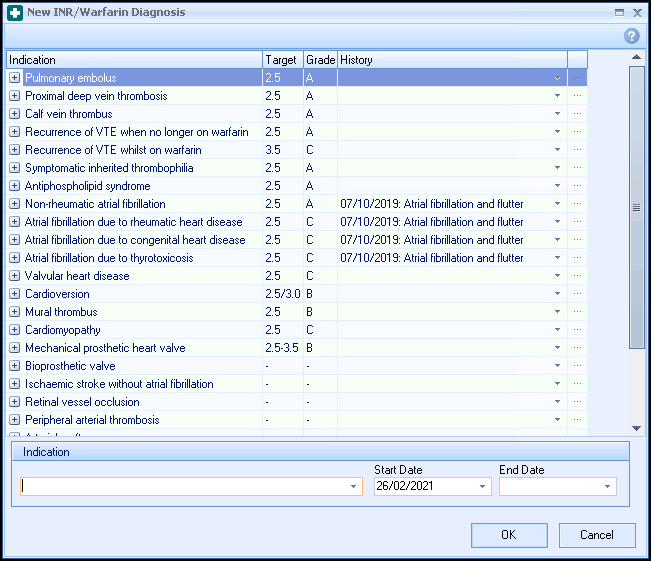Expand the Non-rheumatic atrial fibrillation row
This screenshot has height=561, width=651.
point(15,204)
